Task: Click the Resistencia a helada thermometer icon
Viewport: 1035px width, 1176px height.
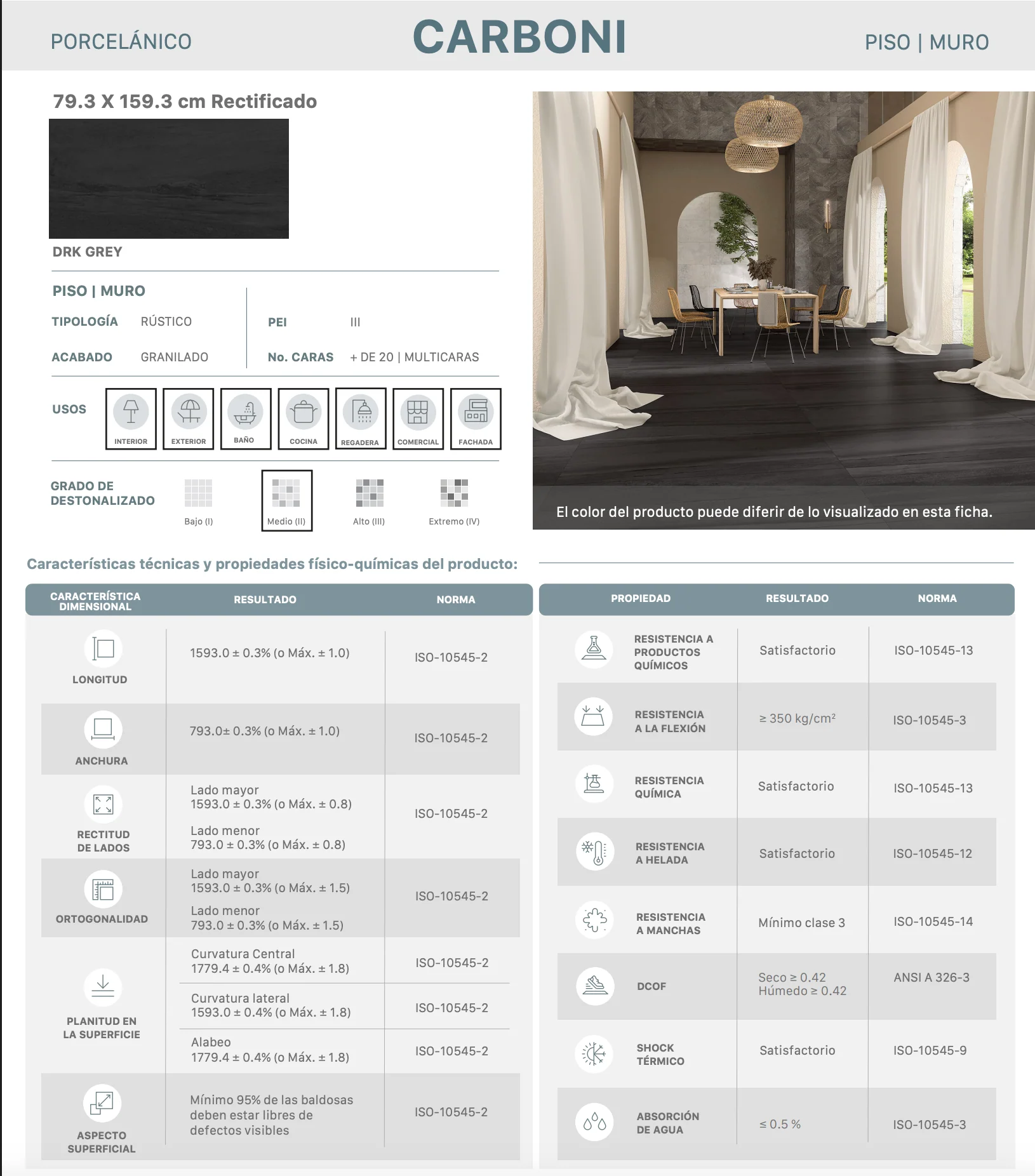Action: pos(595,852)
